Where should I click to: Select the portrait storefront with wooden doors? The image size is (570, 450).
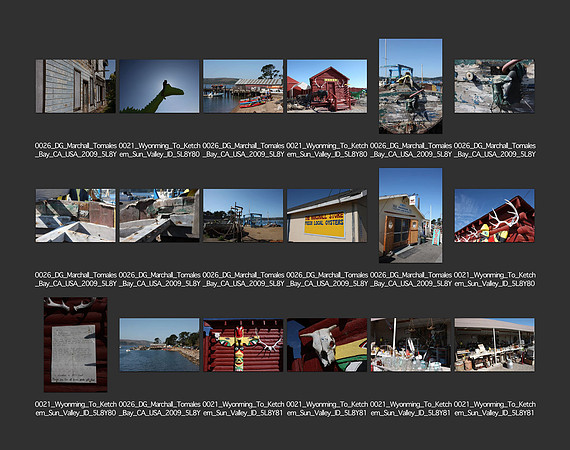(410, 215)
